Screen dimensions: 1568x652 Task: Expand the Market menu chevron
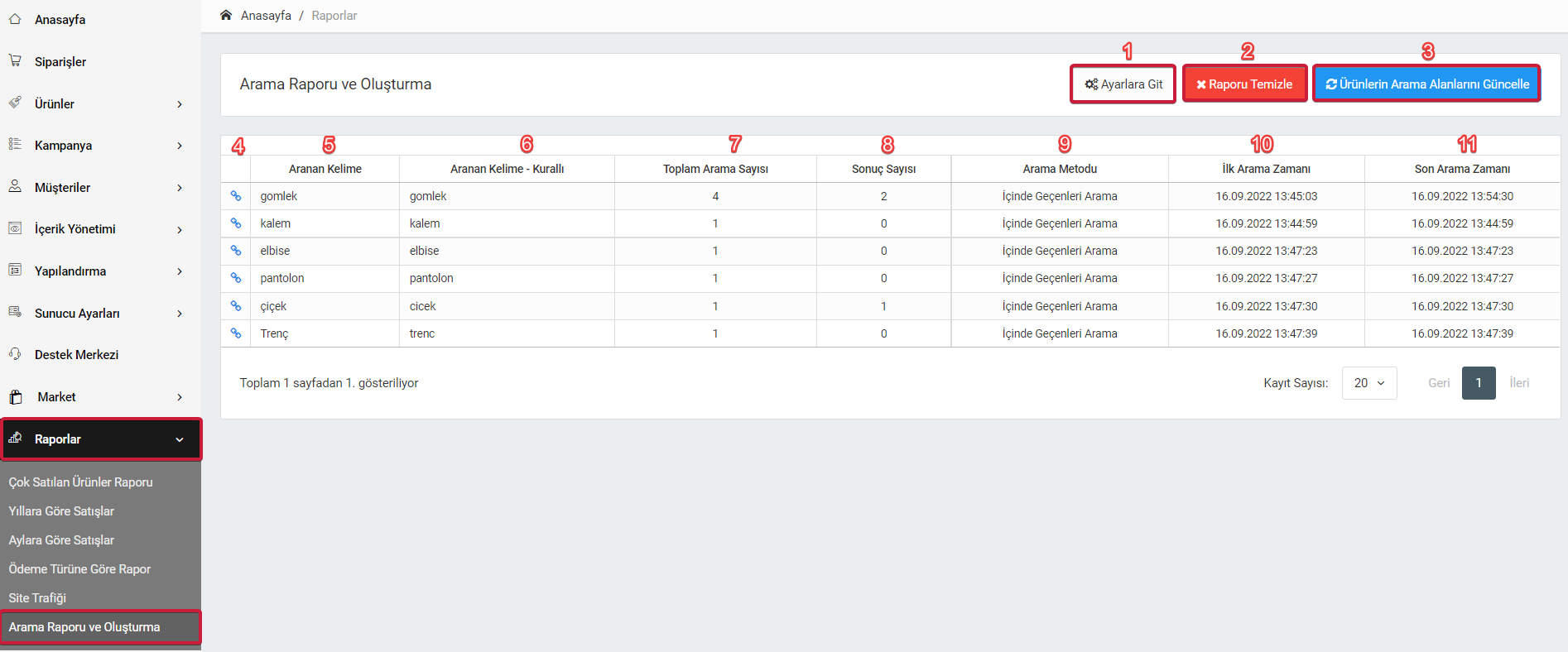pyautogui.click(x=180, y=397)
